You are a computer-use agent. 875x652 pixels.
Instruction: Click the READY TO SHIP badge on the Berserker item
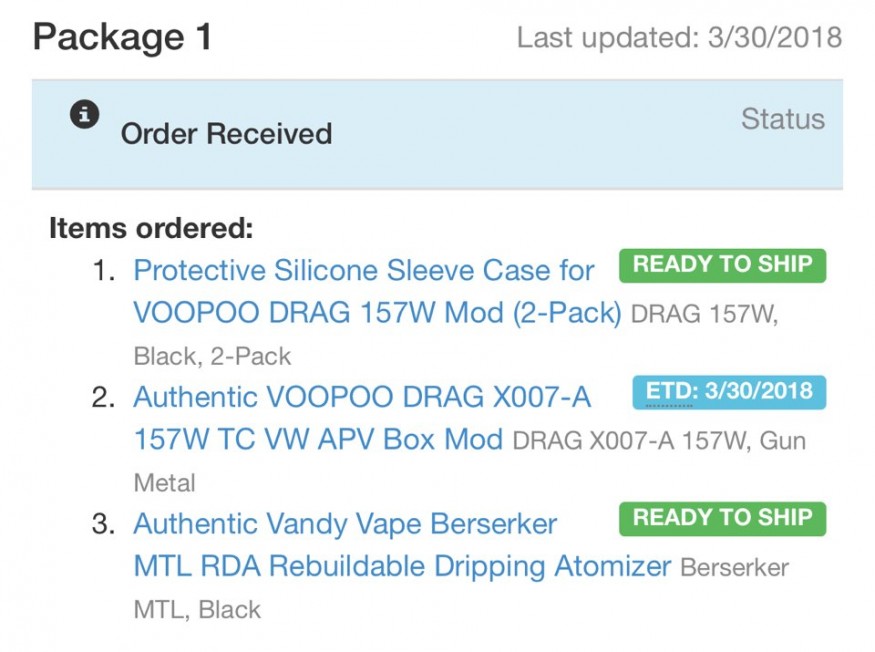[723, 518]
